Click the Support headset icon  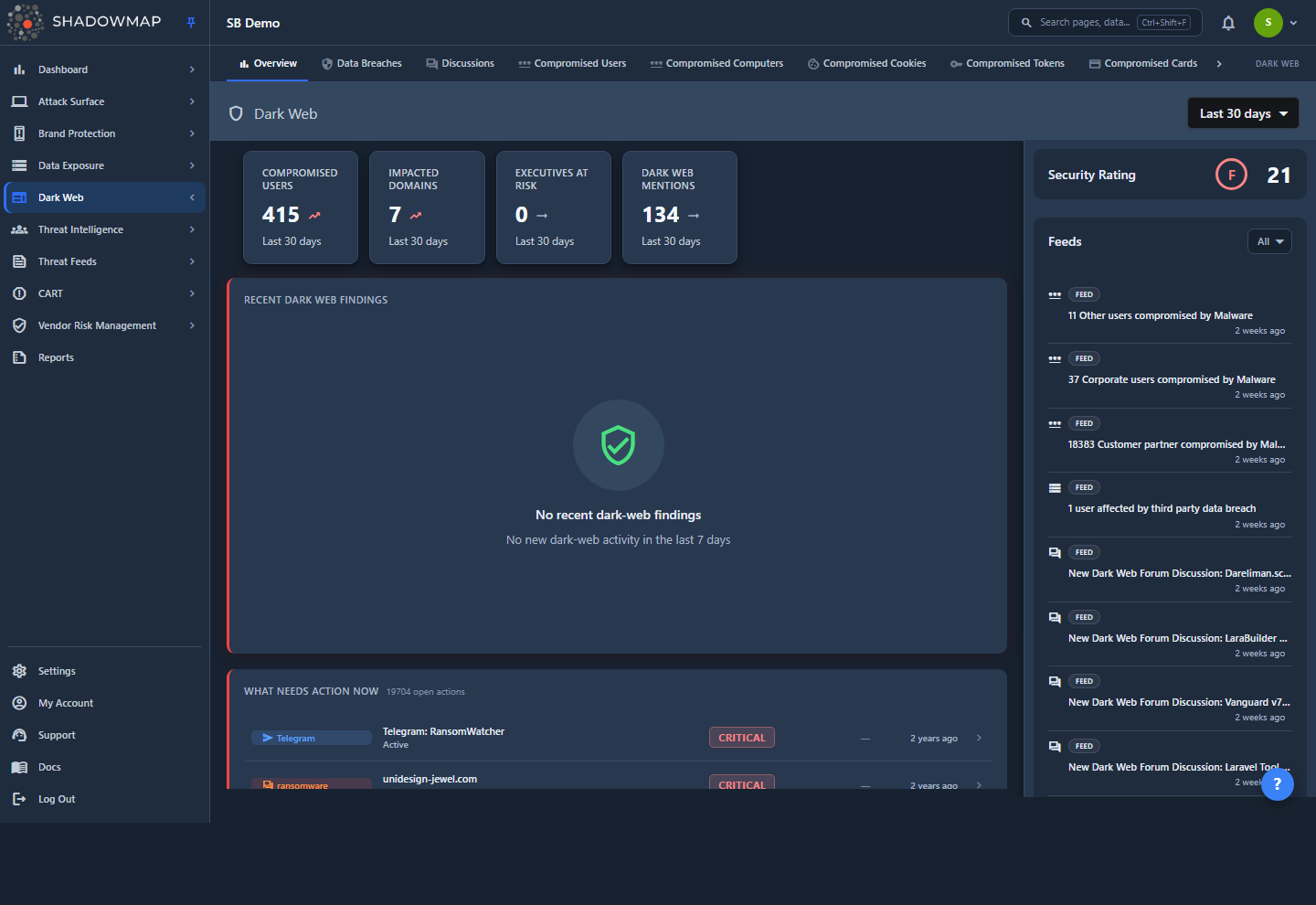(x=19, y=735)
